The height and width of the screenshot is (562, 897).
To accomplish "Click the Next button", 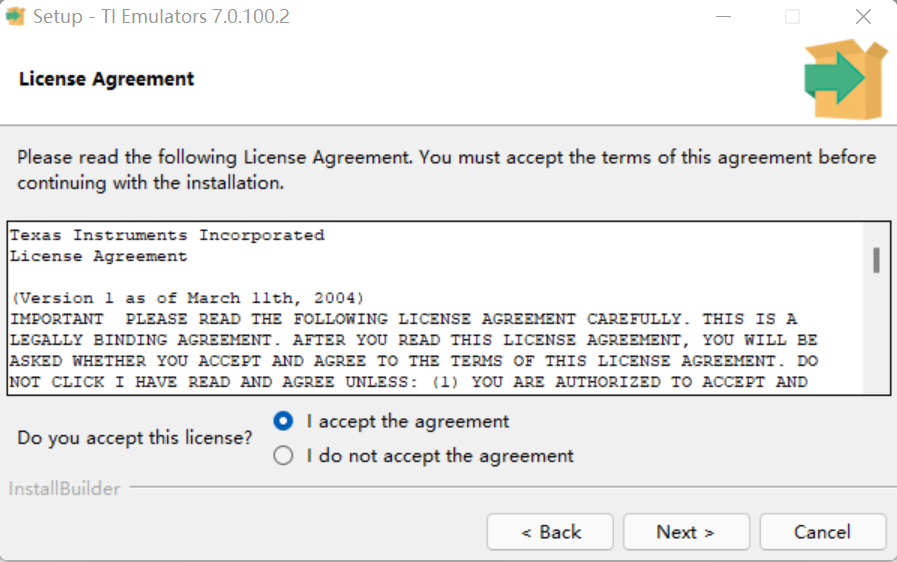I will [686, 532].
